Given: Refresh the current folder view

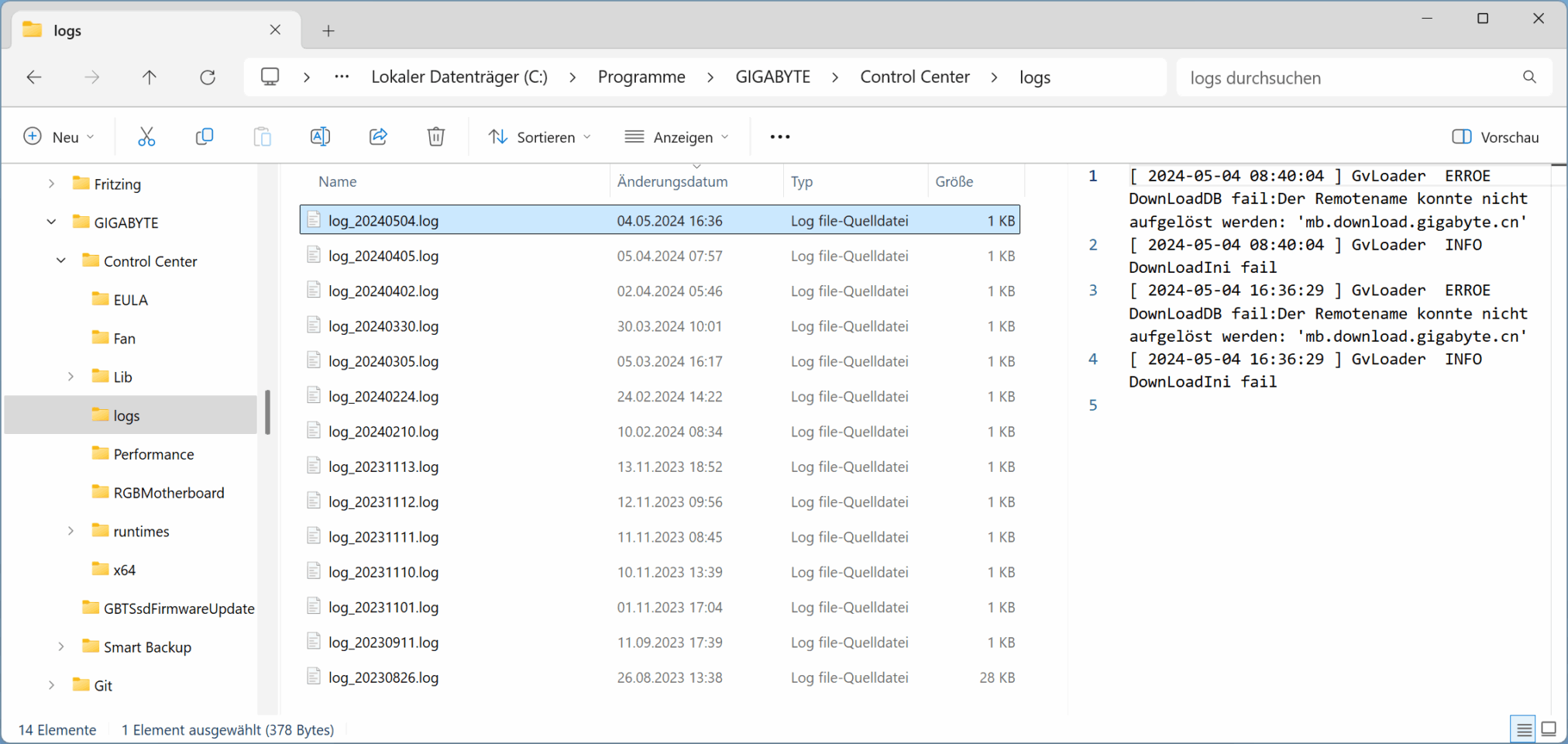Looking at the screenshot, I should [208, 77].
